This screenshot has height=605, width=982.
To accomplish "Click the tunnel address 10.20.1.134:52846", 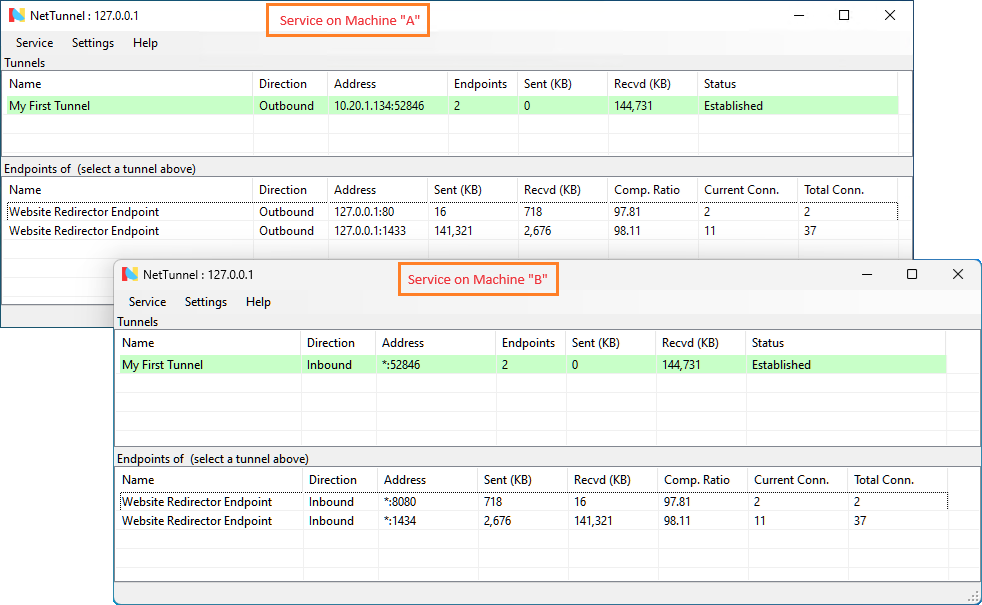I will [379, 106].
